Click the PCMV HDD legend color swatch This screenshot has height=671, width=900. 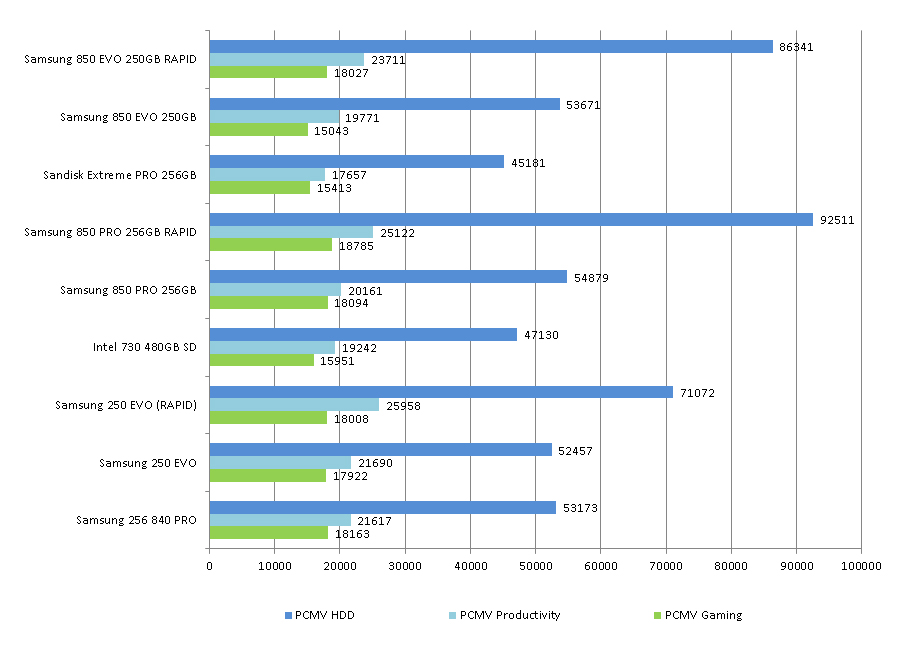[x=289, y=615]
